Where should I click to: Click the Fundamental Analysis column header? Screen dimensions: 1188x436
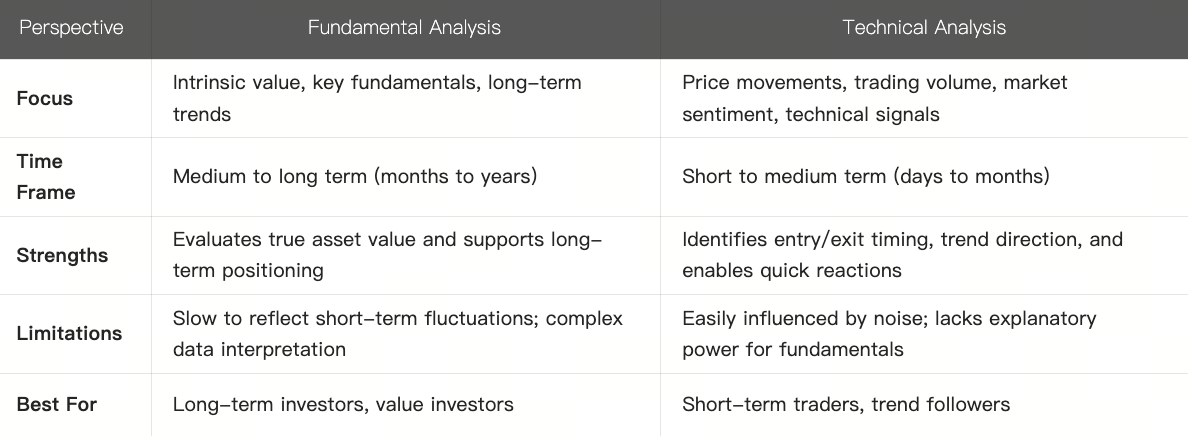point(404,28)
